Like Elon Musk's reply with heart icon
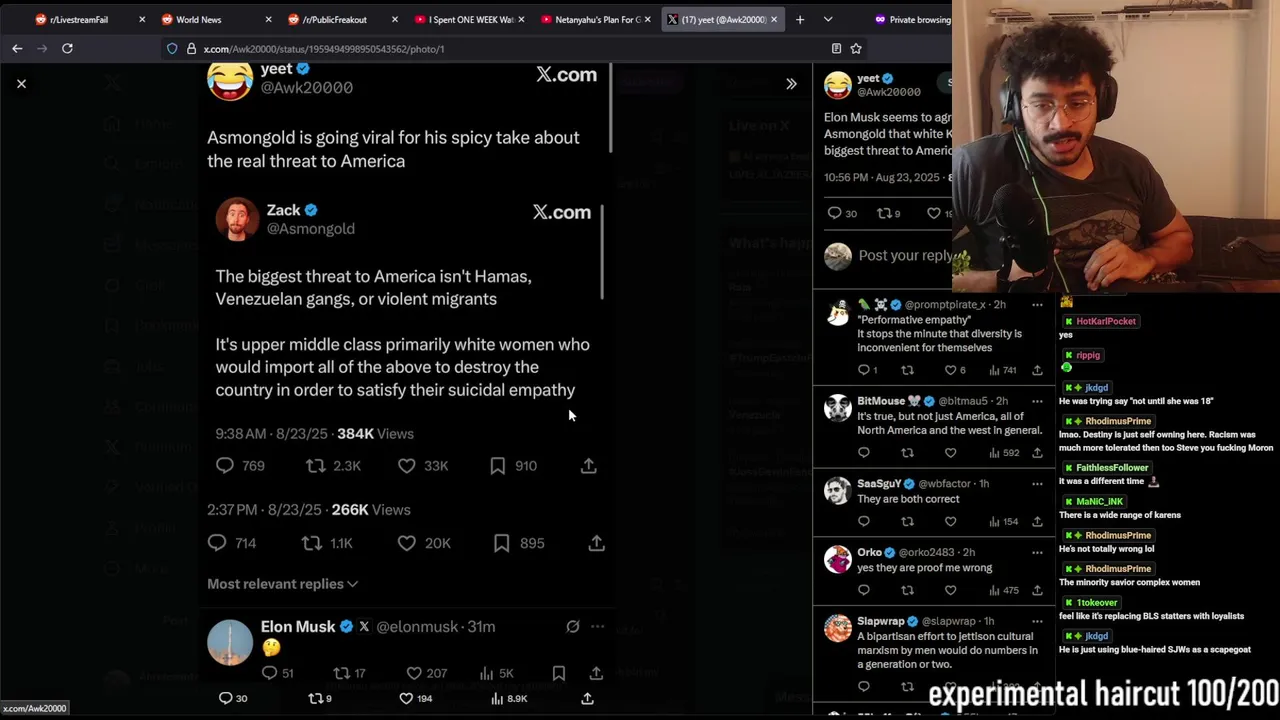The image size is (1280, 720). pos(414,673)
